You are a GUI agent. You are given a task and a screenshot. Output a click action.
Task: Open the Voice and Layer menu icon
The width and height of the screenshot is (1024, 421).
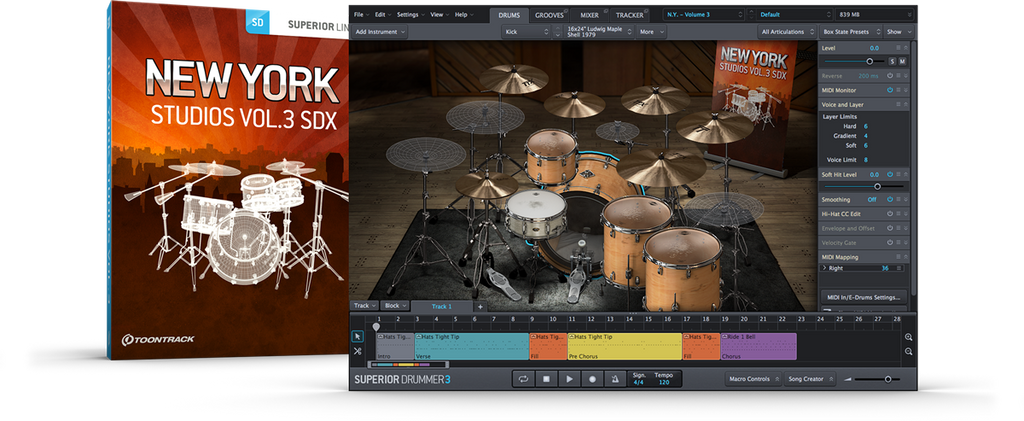pyautogui.click(x=898, y=104)
